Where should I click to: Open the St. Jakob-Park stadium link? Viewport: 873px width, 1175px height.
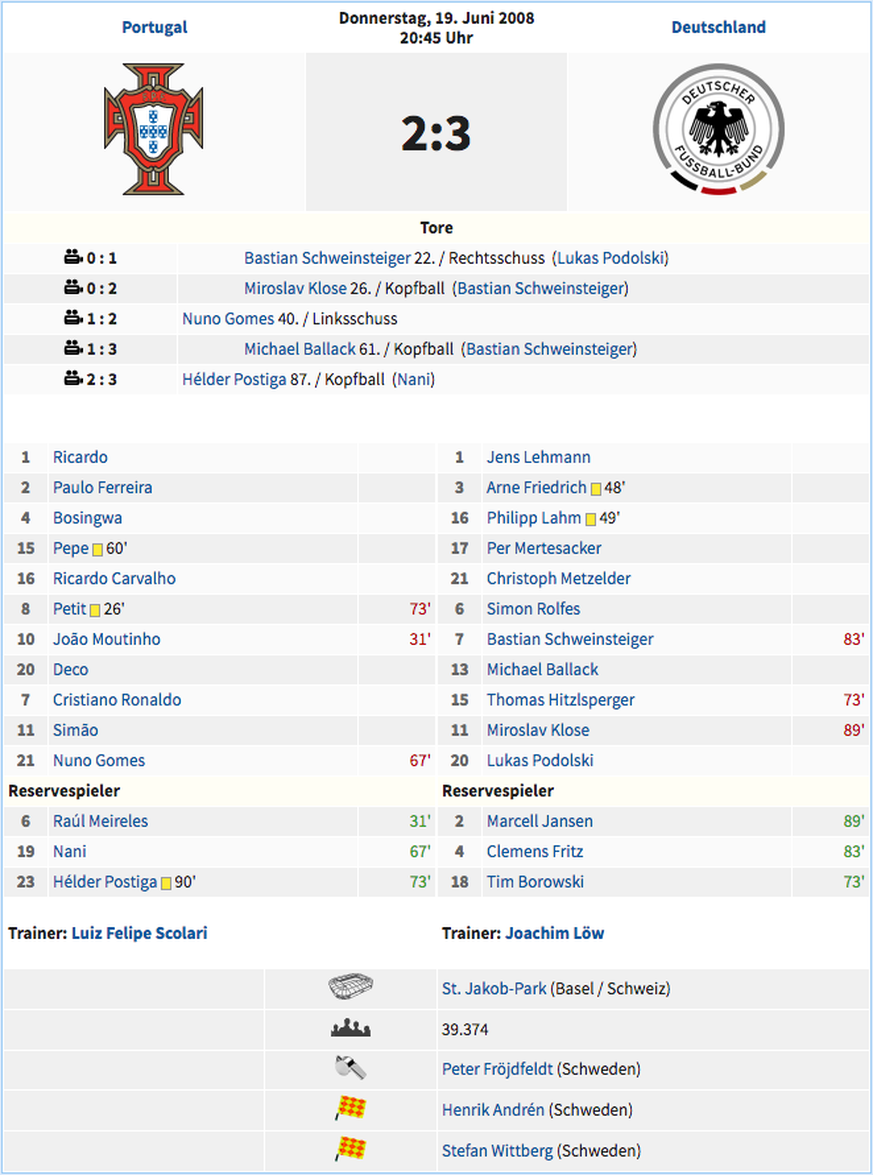click(495, 988)
